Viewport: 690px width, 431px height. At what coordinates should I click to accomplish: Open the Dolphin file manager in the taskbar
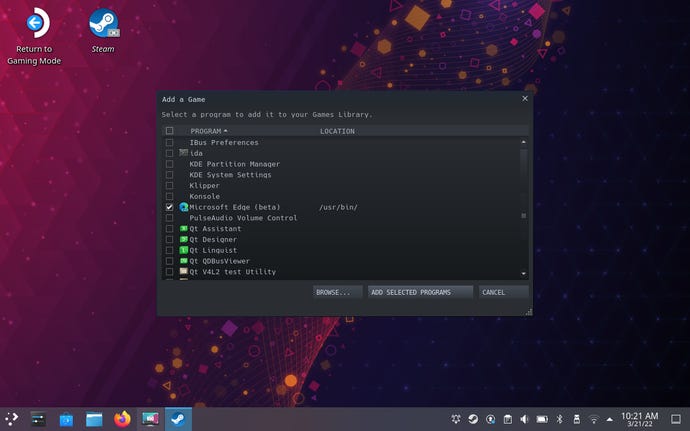click(94, 419)
